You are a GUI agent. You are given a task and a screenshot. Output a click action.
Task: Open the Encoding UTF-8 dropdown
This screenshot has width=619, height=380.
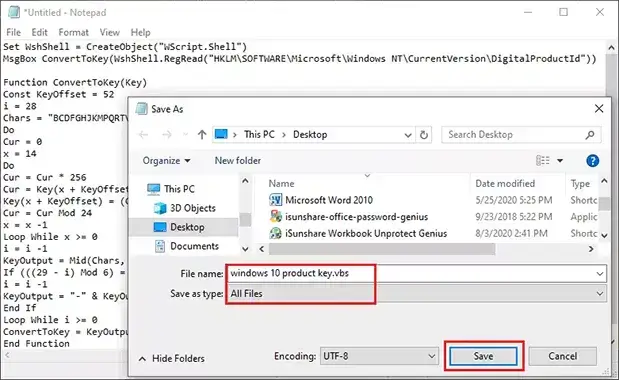pyautogui.click(x=379, y=356)
